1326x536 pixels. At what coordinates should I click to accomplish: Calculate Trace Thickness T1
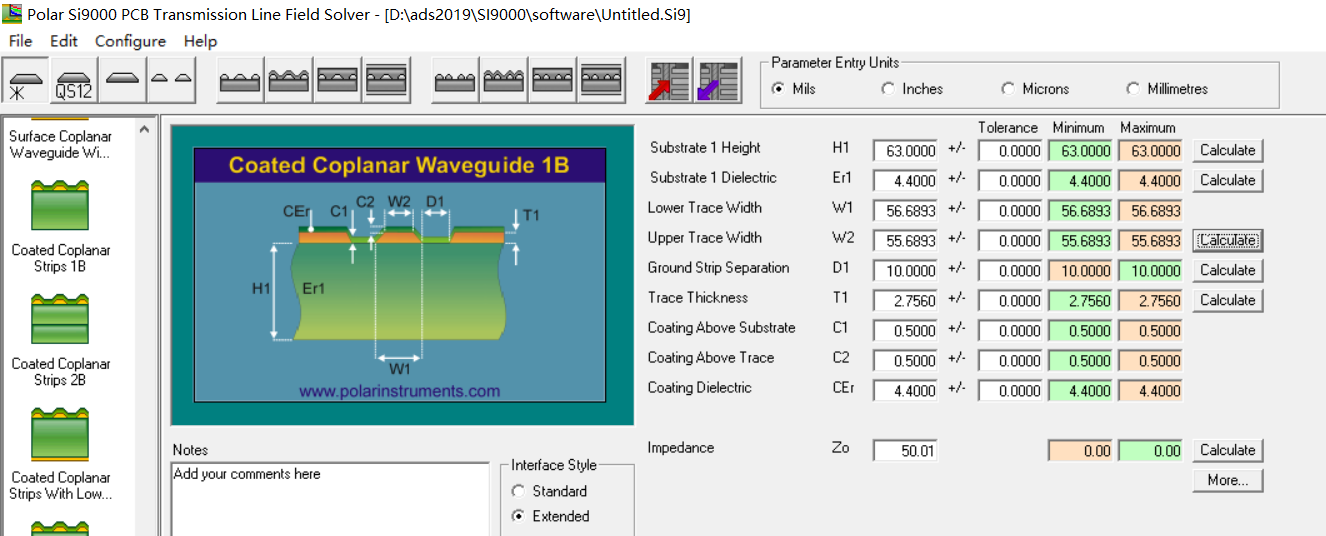[x=1227, y=300]
